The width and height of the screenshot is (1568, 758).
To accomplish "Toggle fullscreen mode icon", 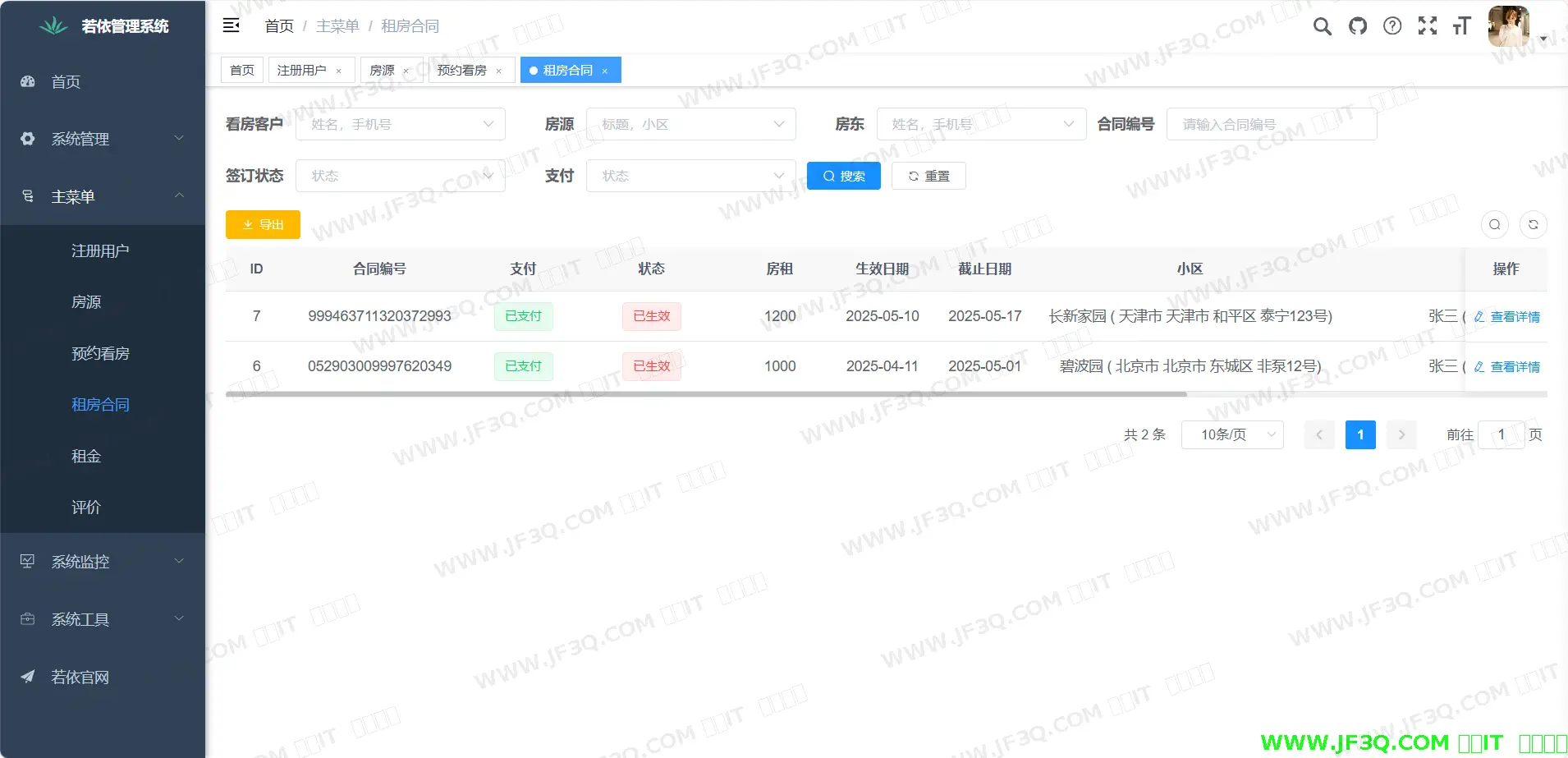I will [x=1428, y=26].
